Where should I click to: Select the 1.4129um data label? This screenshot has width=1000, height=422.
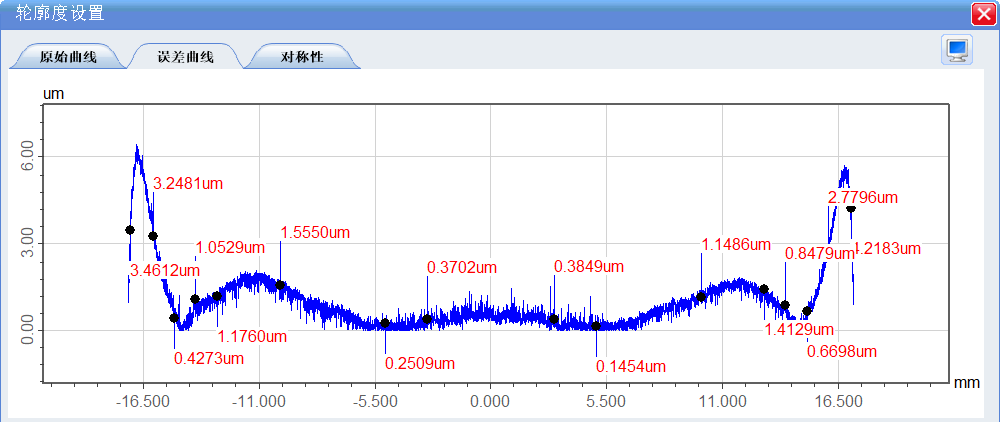coord(800,329)
